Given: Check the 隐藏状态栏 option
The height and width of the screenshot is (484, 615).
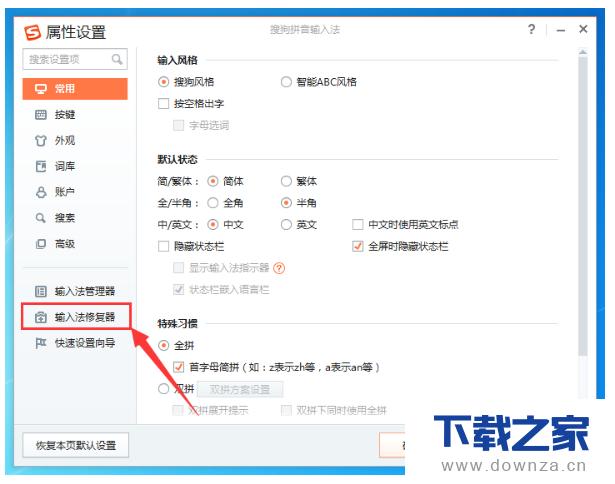Looking at the screenshot, I should point(164,246).
